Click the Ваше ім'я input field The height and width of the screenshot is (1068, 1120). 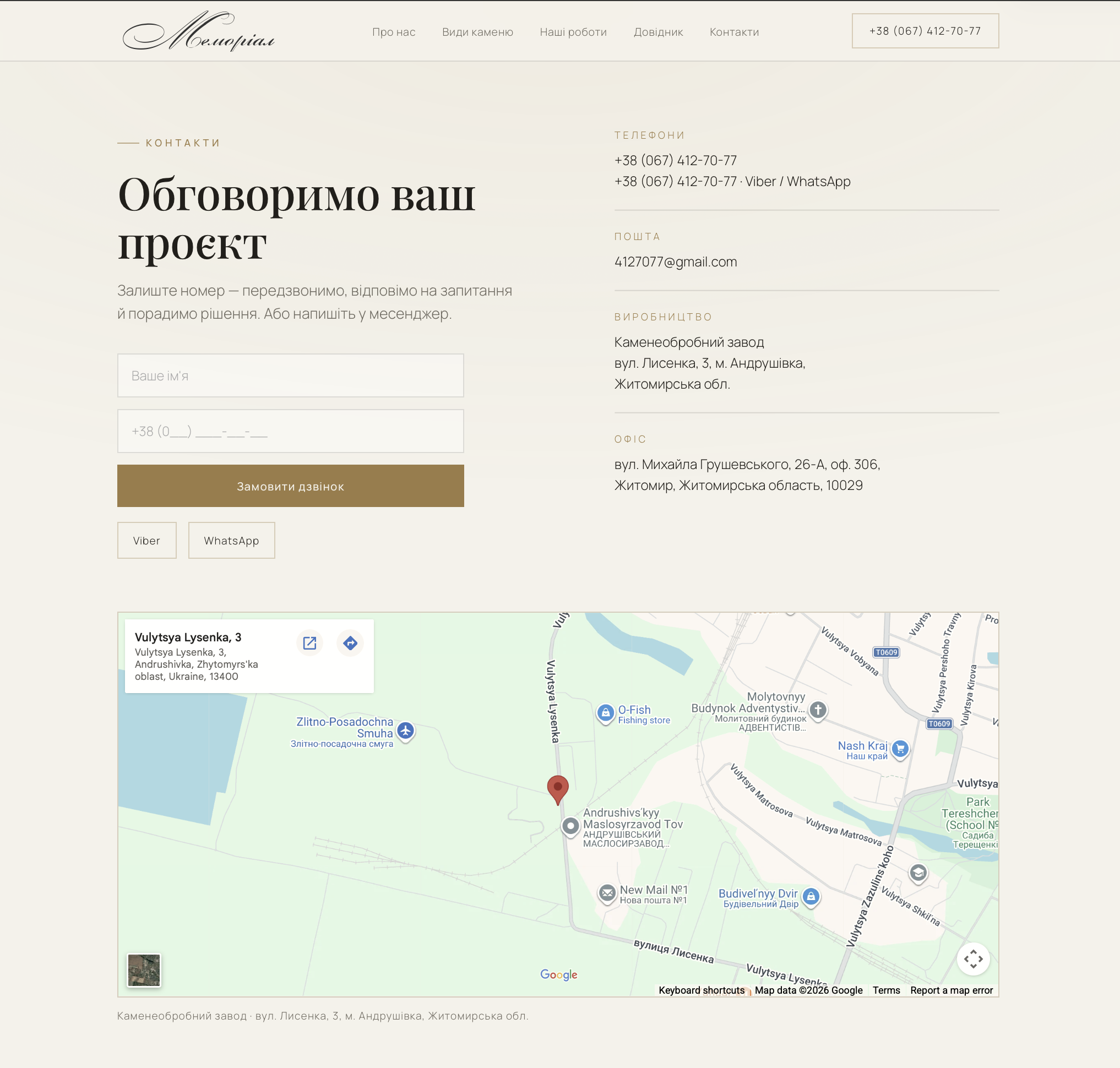click(290, 376)
